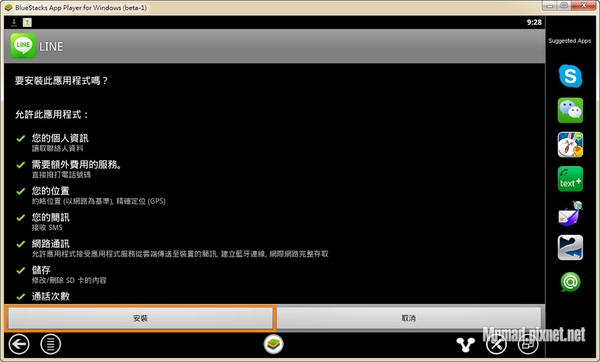This screenshot has height=362, width=600.
Task: Open the LINE rabbit character app
Action: (x=570, y=145)
